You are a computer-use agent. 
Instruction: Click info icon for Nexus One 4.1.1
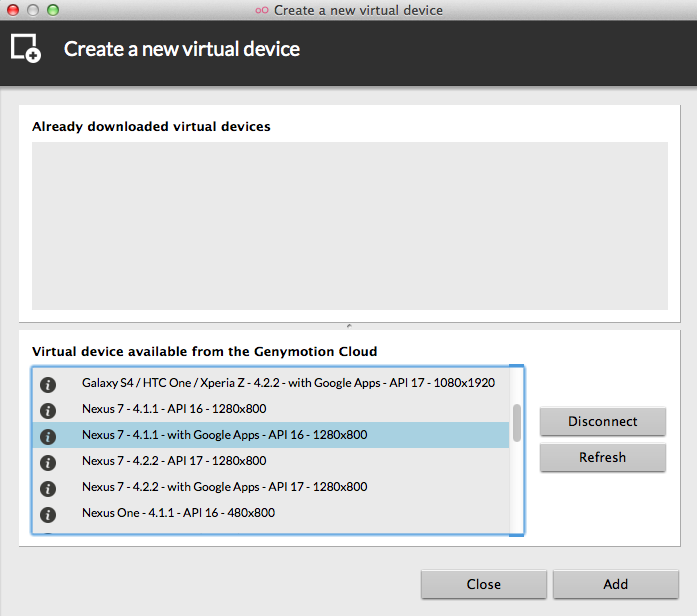[48, 515]
